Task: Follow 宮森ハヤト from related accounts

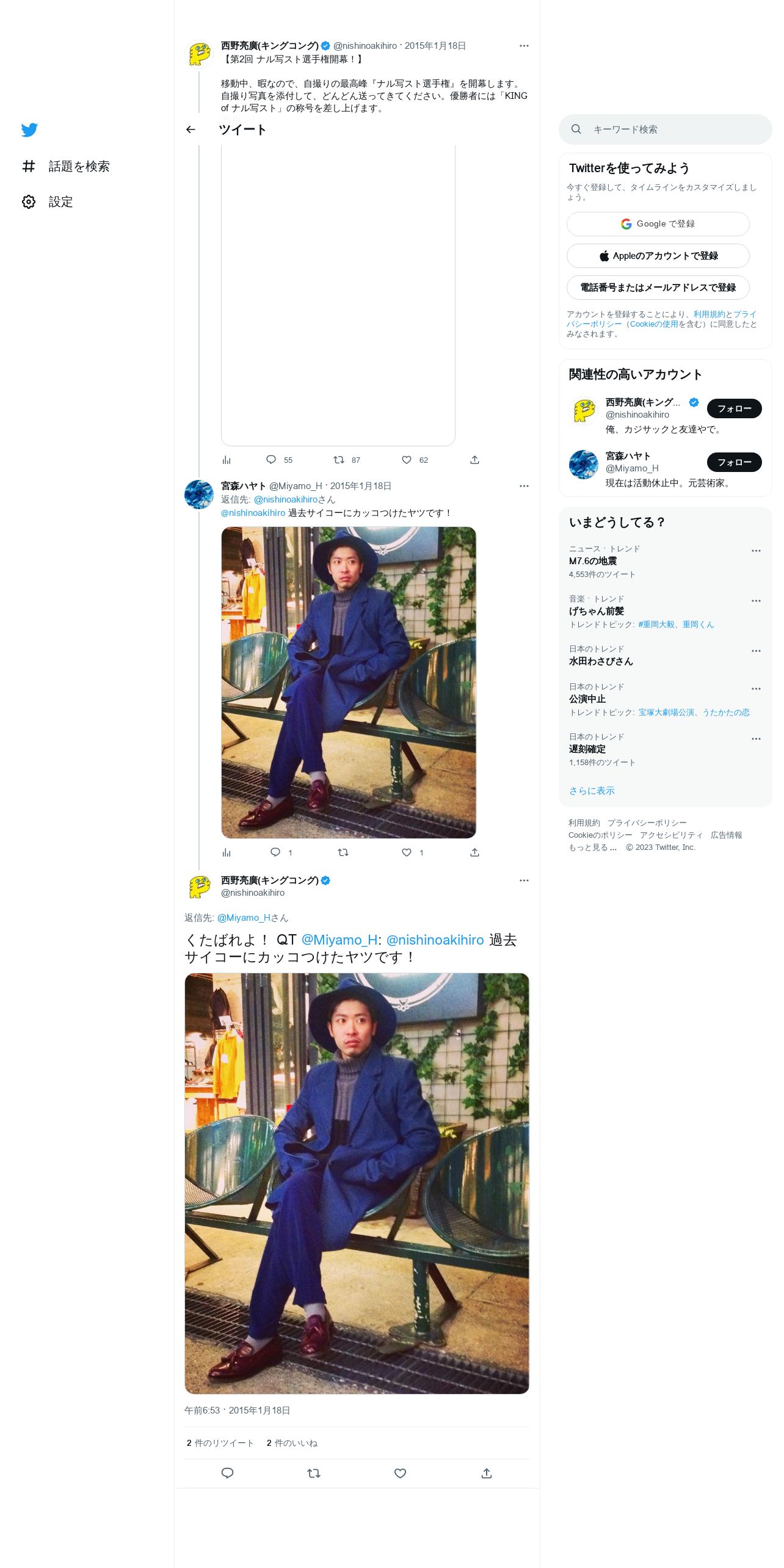Action: pyautogui.click(x=735, y=462)
